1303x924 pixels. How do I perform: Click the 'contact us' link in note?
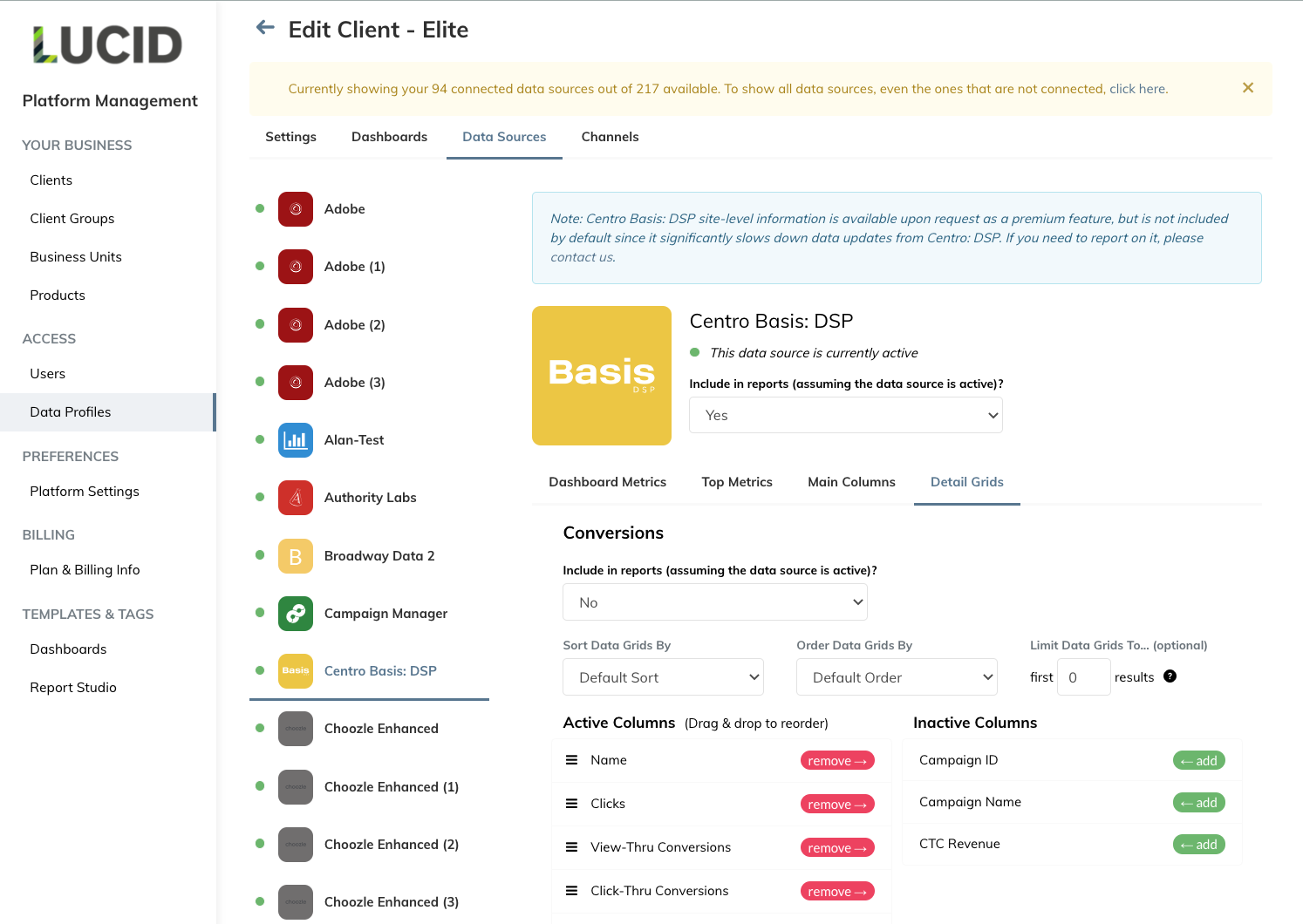(x=582, y=257)
